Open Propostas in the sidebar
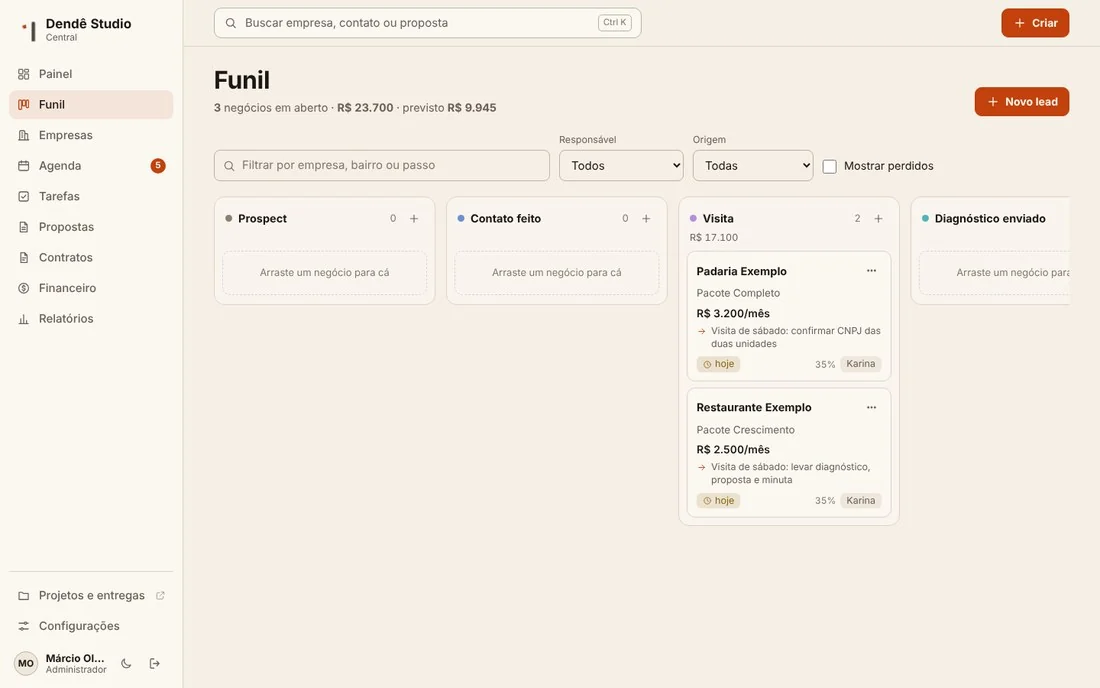The image size is (1100, 688). tap(91, 227)
